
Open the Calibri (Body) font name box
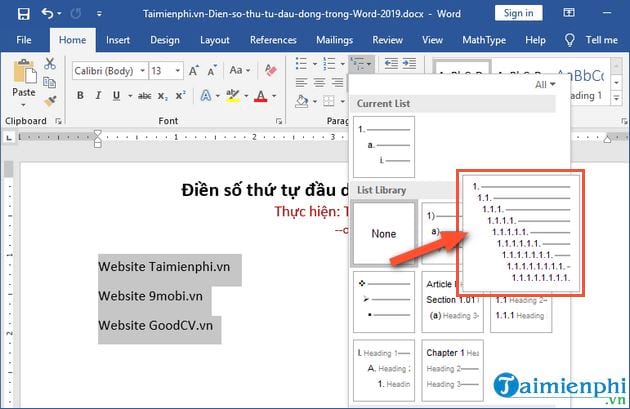[x=110, y=71]
